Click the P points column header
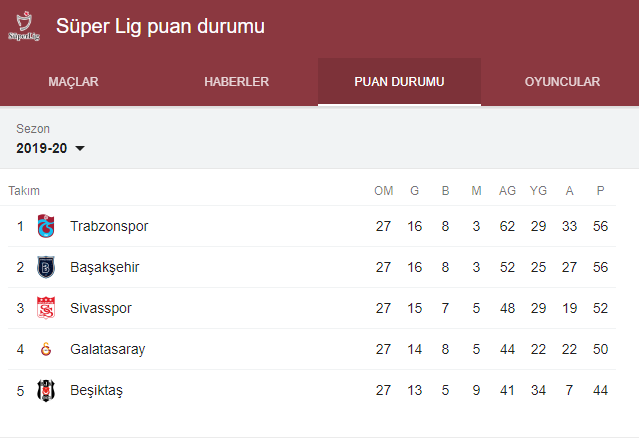 pyautogui.click(x=600, y=191)
